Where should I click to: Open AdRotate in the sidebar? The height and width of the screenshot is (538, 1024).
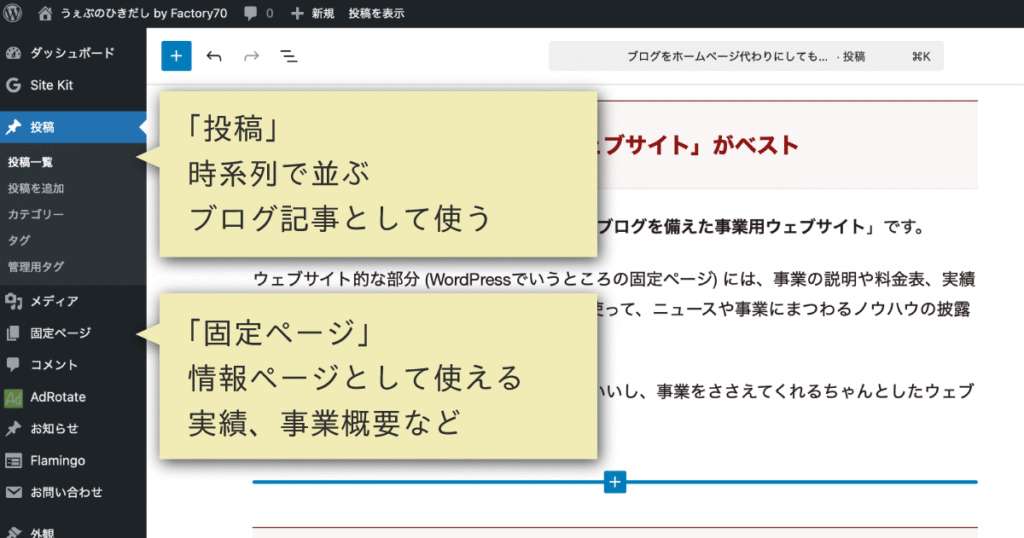[x=58, y=397]
